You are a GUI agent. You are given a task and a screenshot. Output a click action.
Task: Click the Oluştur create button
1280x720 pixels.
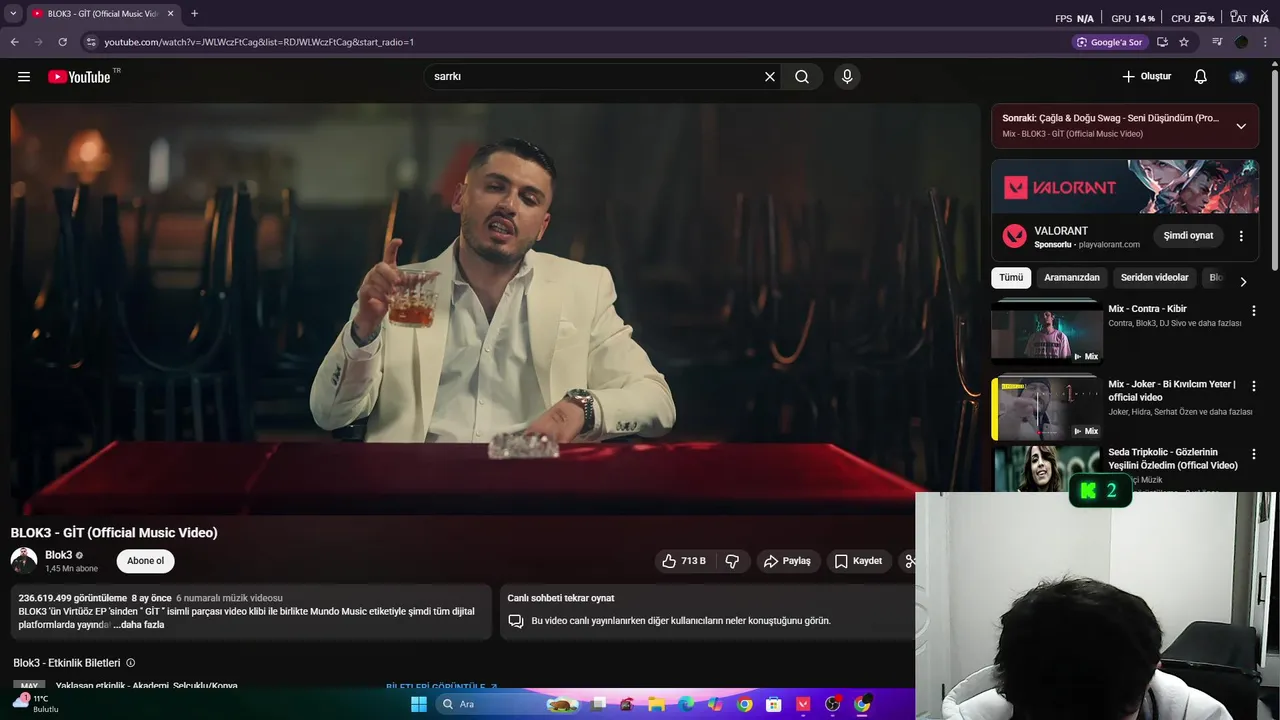pos(1147,76)
